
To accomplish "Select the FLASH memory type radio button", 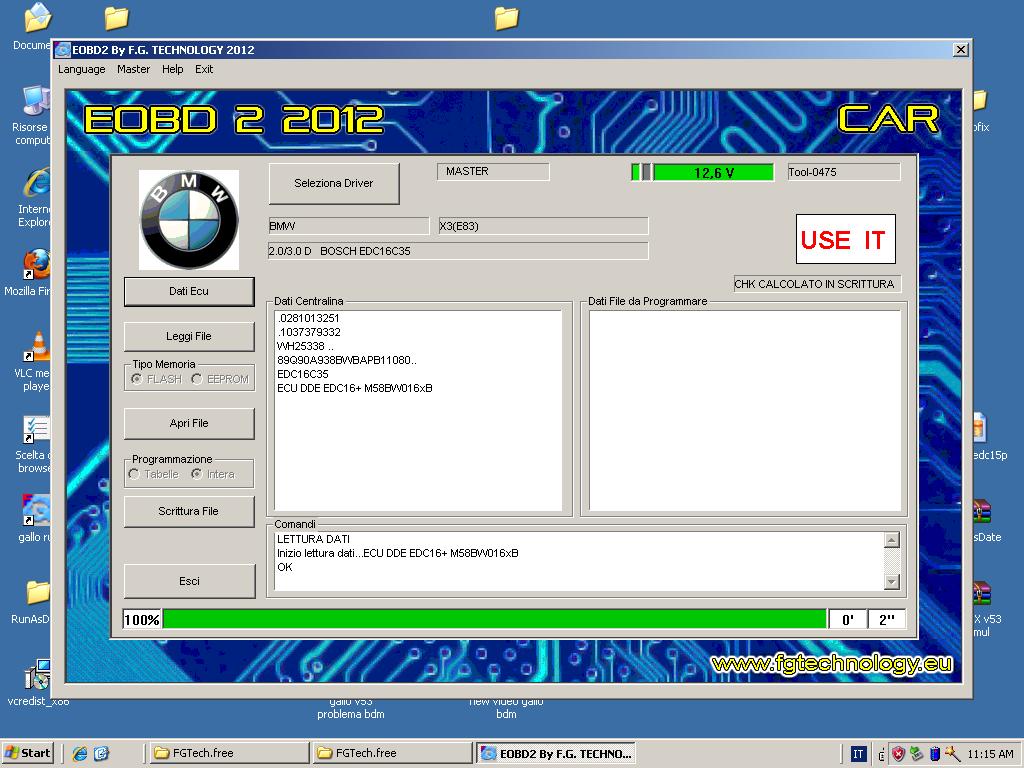I will point(136,379).
